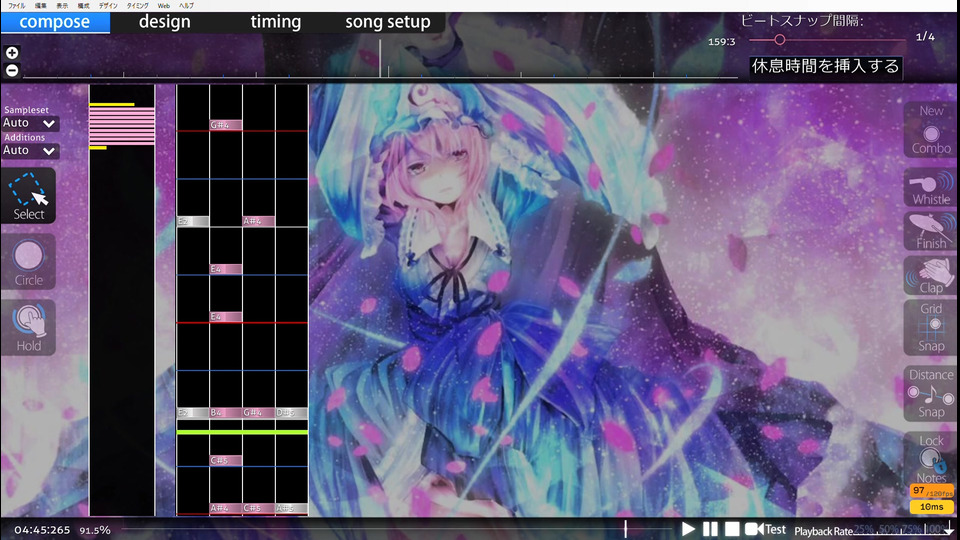Image resolution: width=960 pixels, height=540 pixels.
Task: Activate the Hold note tool
Action: click(28, 328)
